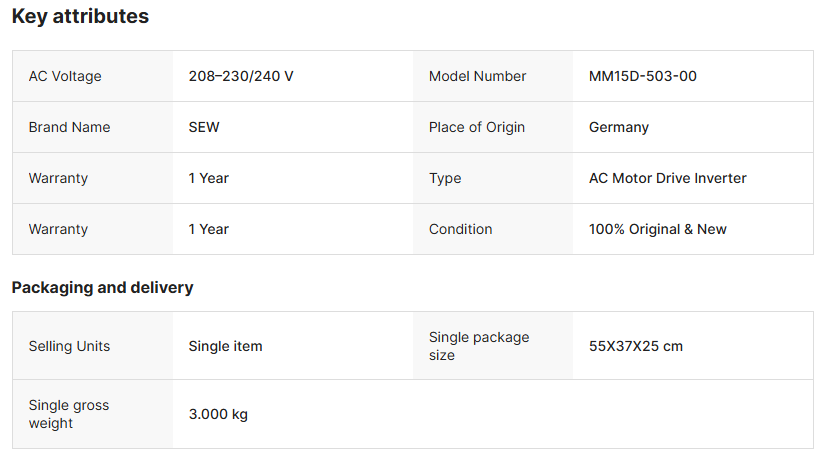Click the AC Motor Drive Inverter value

(668, 178)
